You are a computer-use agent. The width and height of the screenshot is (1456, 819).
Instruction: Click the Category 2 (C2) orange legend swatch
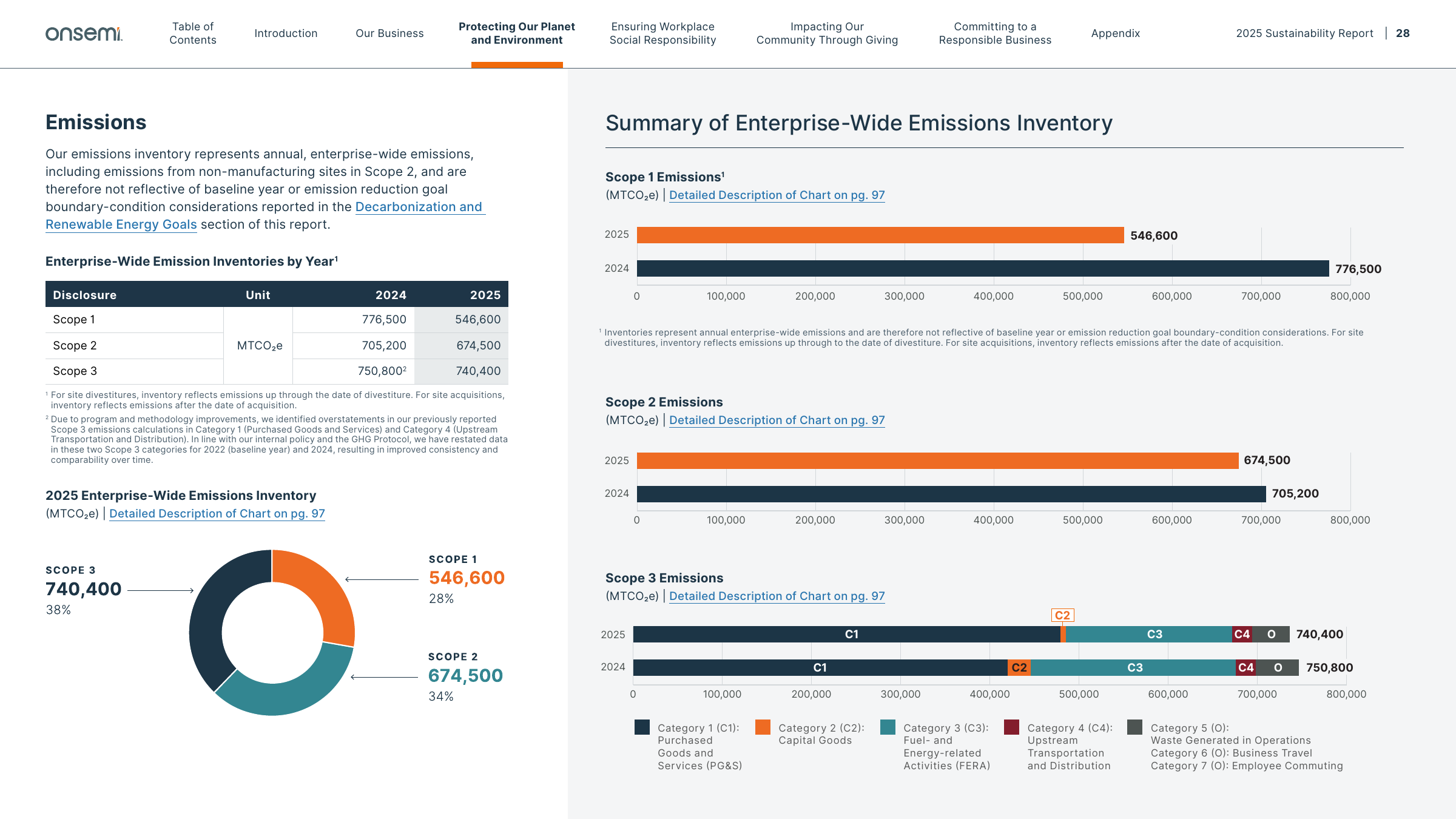763,727
